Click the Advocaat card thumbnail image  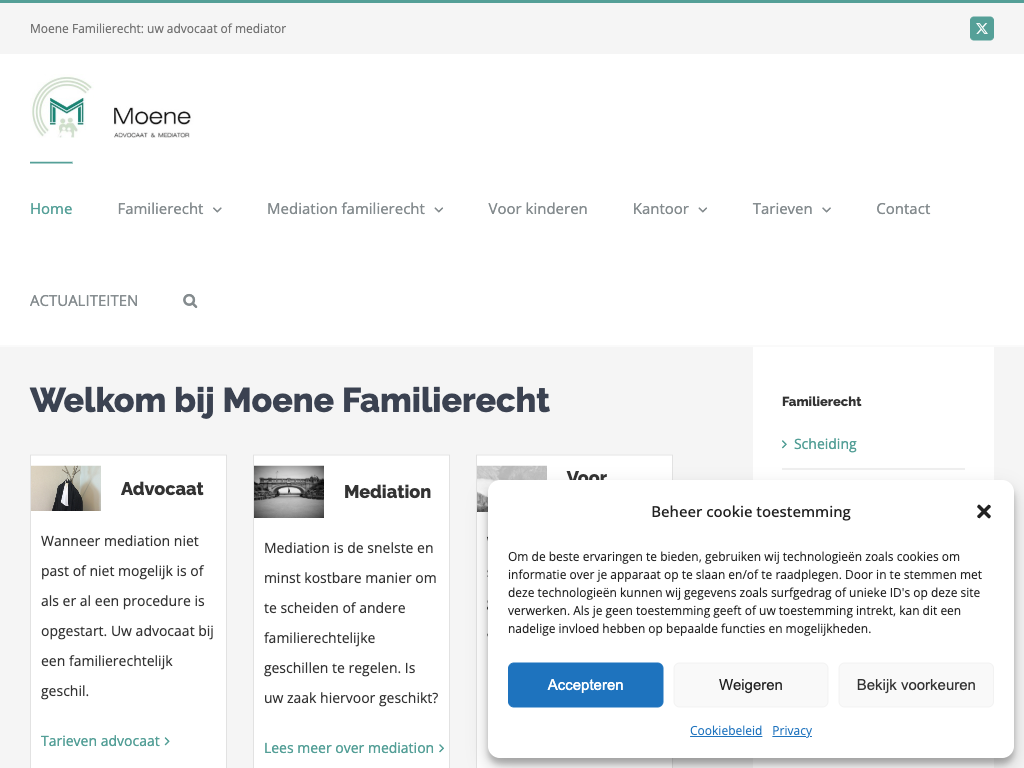pyautogui.click(x=66, y=488)
